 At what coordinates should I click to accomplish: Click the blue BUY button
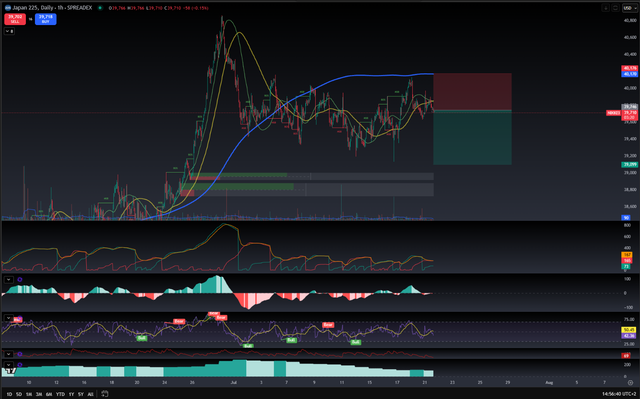click(x=46, y=19)
